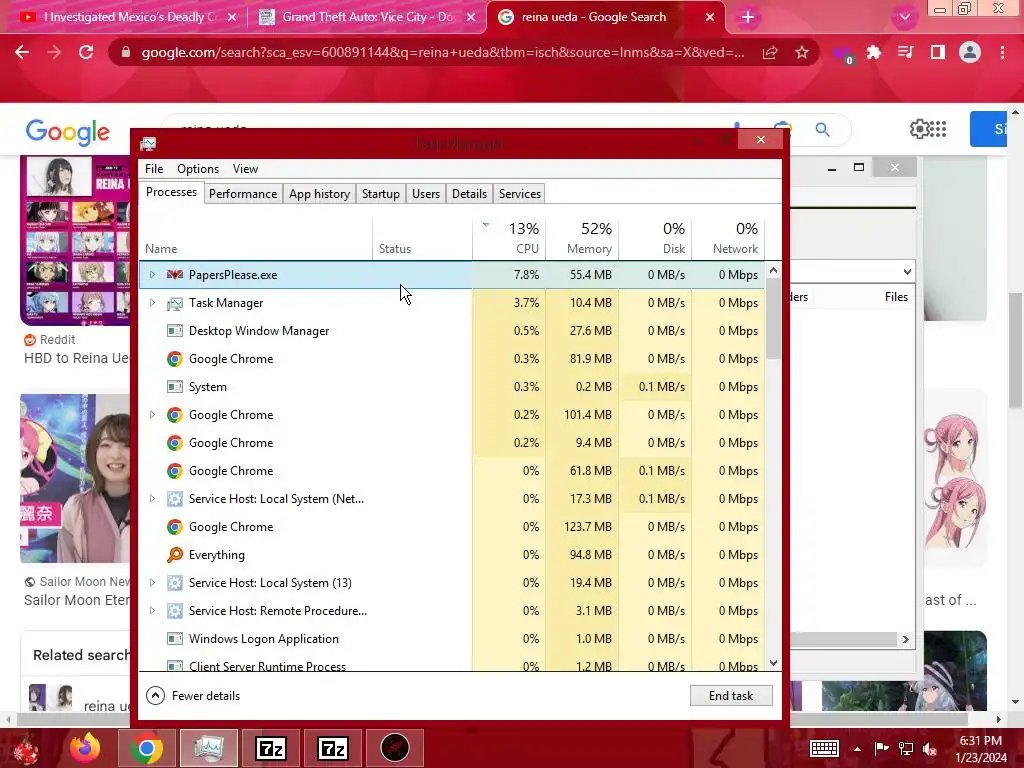Click the Google logo
Viewport: 1024px width, 768px height.
click(x=67, y=131)
